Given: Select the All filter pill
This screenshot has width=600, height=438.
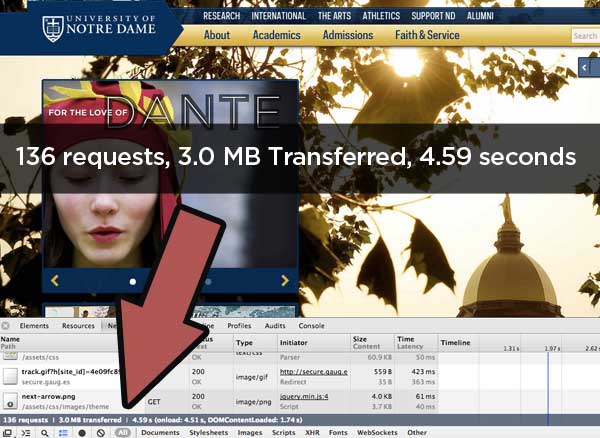Looking at the screenshot, I should [x=122, y=433].
